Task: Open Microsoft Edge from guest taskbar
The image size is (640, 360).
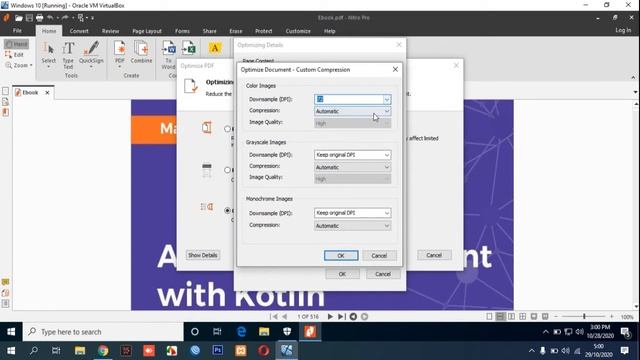Action: click(241, 332)
